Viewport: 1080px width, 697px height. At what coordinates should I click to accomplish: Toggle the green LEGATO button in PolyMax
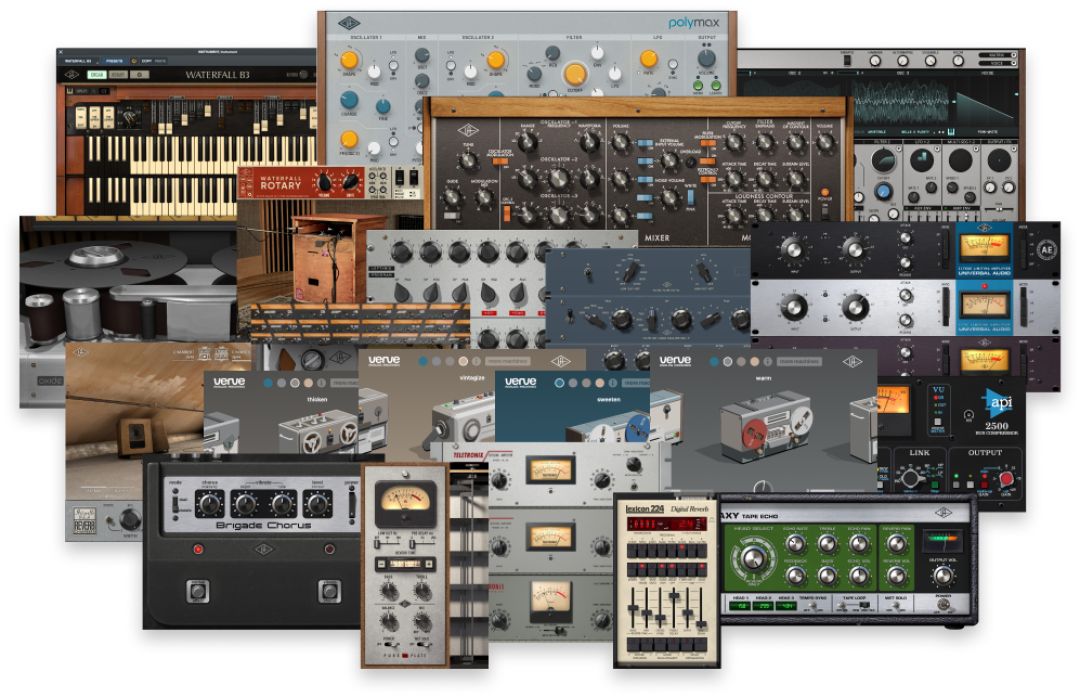point(716,87)
